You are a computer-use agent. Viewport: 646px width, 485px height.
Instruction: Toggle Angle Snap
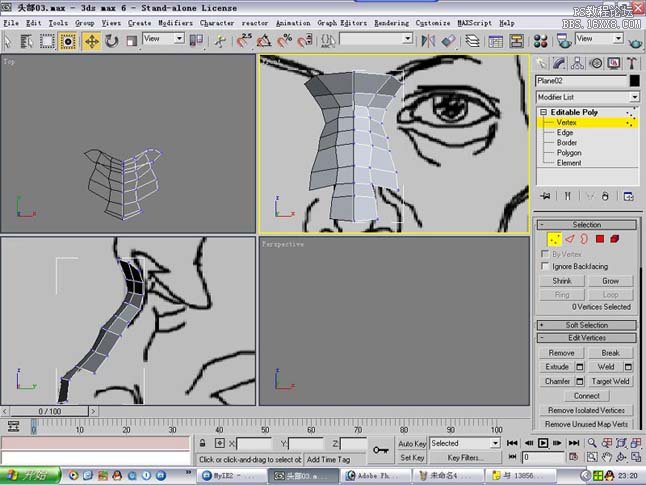264,40
